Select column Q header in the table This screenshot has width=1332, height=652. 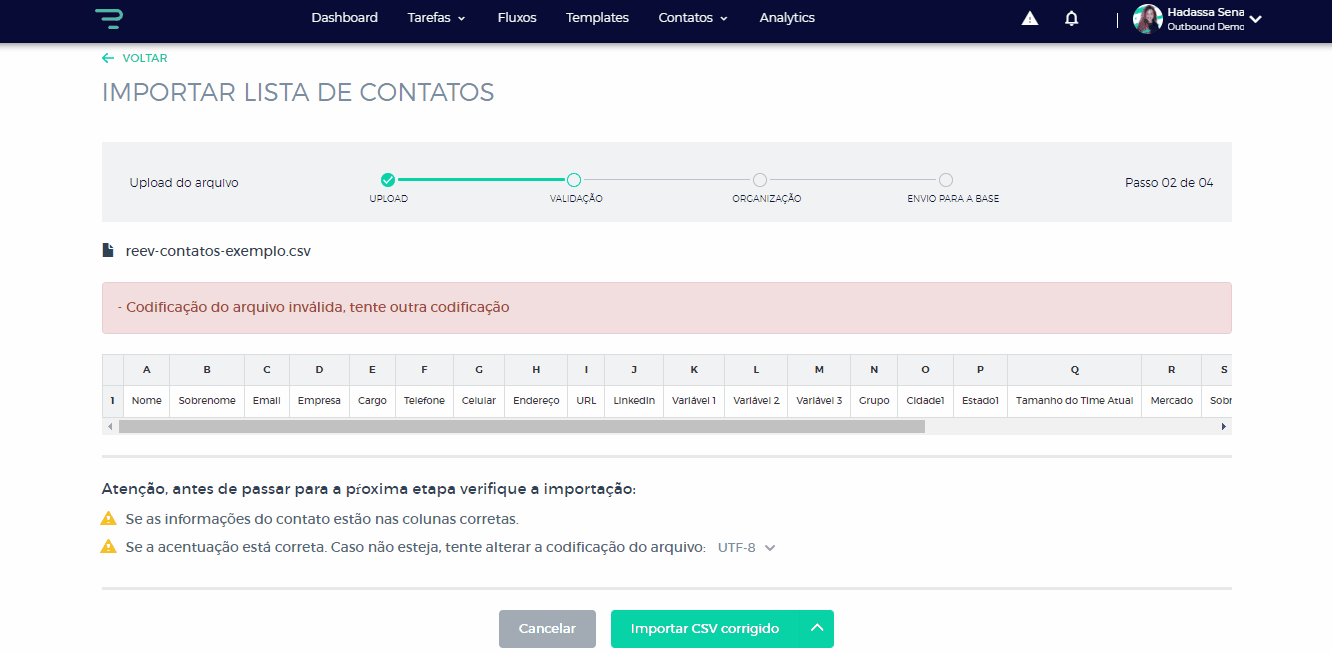[x=1074, y=370]
